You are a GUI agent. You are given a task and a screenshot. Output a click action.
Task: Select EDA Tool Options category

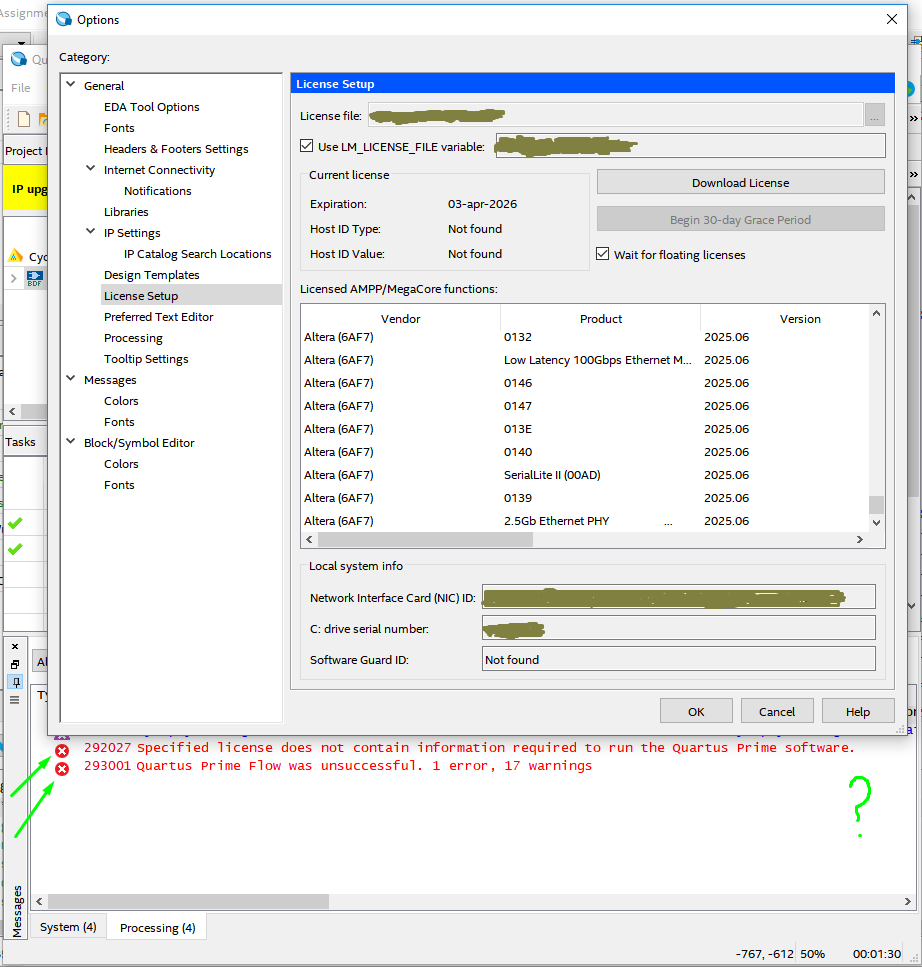click(152, 107)
